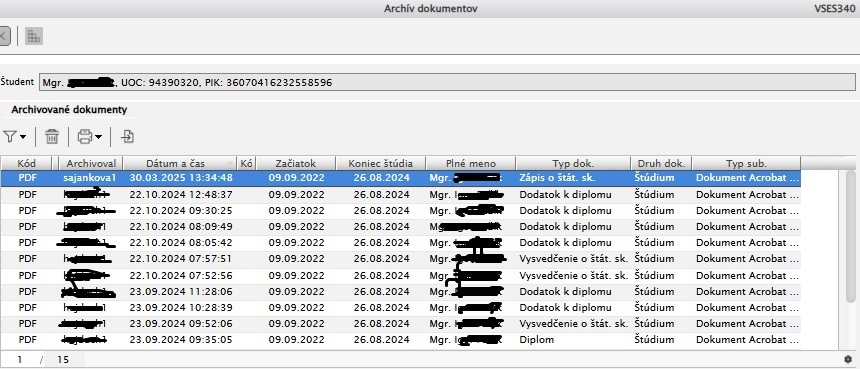Viewport: 860px width, 369px height.
Task: Click the vertical scrollbar of the table
Action: click(850, 236)
